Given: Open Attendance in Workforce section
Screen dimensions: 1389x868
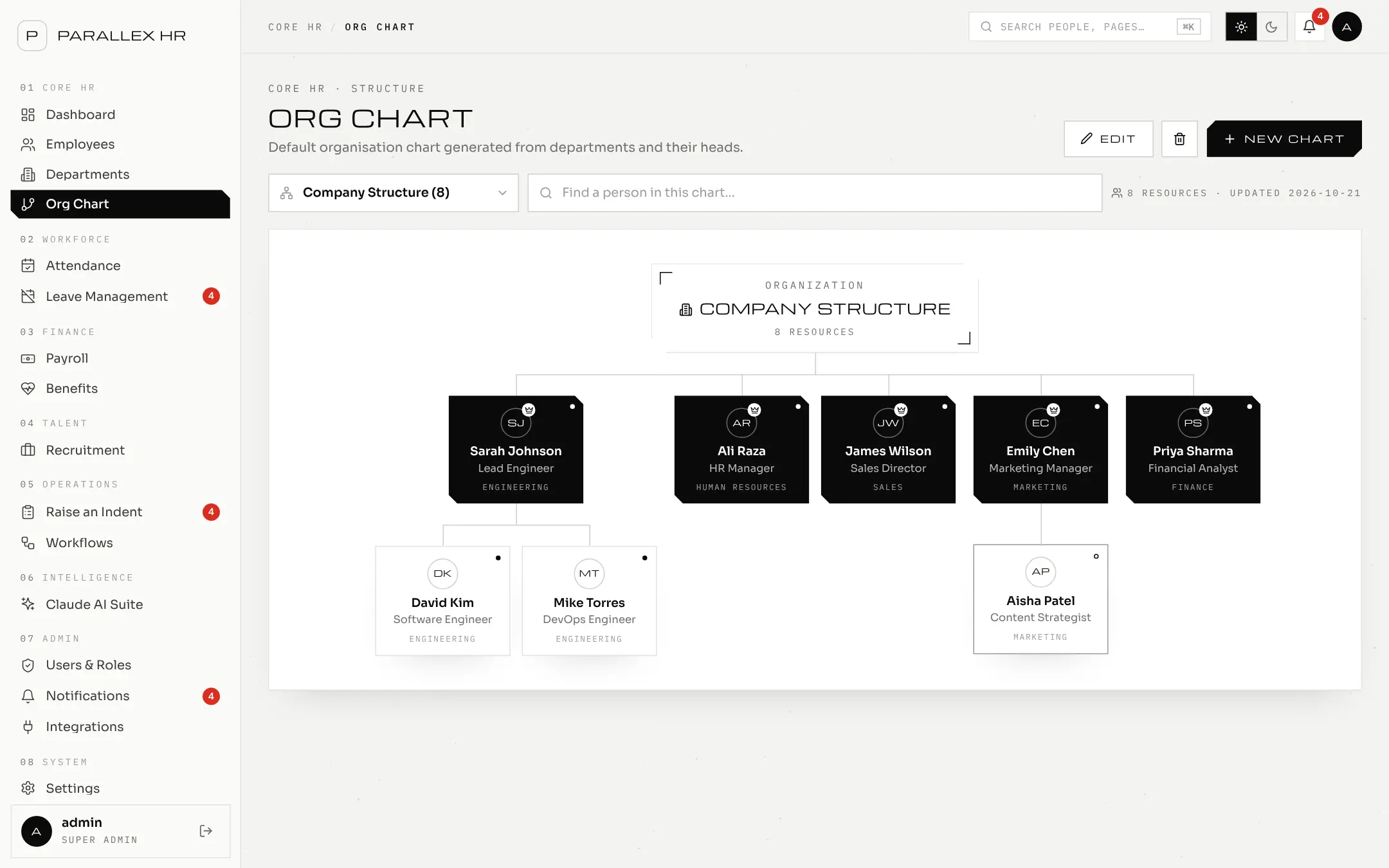Looking at the screenshot, I should (x=120, y=266).
